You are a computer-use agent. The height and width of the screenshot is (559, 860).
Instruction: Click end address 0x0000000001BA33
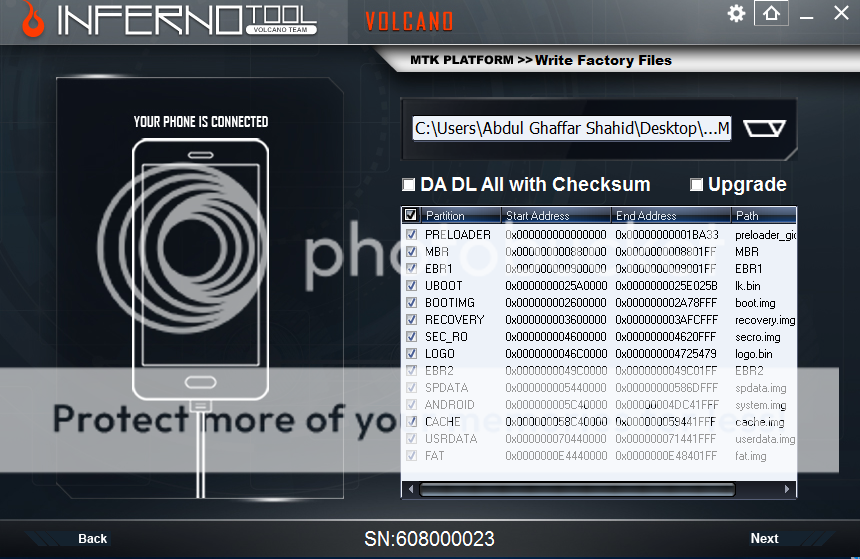tap(667, 235)
